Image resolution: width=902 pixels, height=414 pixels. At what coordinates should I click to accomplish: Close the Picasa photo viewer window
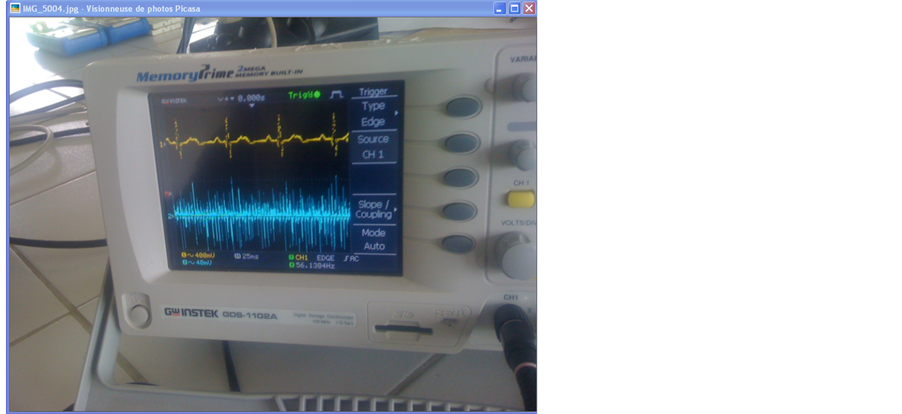coord(529,8)
